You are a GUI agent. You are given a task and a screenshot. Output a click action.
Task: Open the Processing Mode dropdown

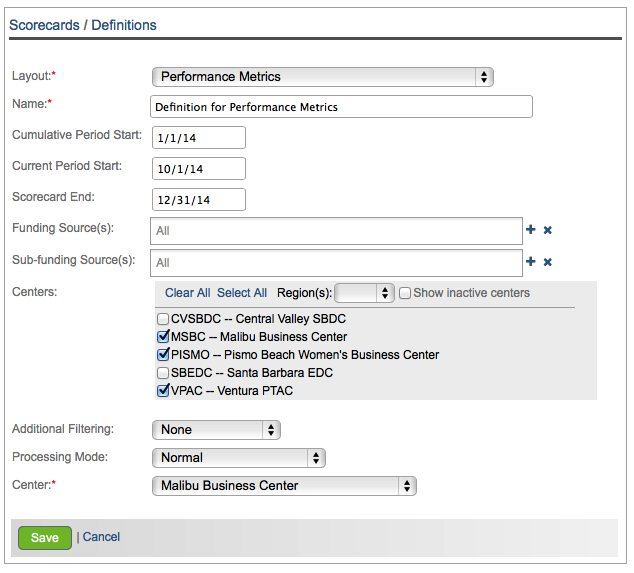click(239, 458)
